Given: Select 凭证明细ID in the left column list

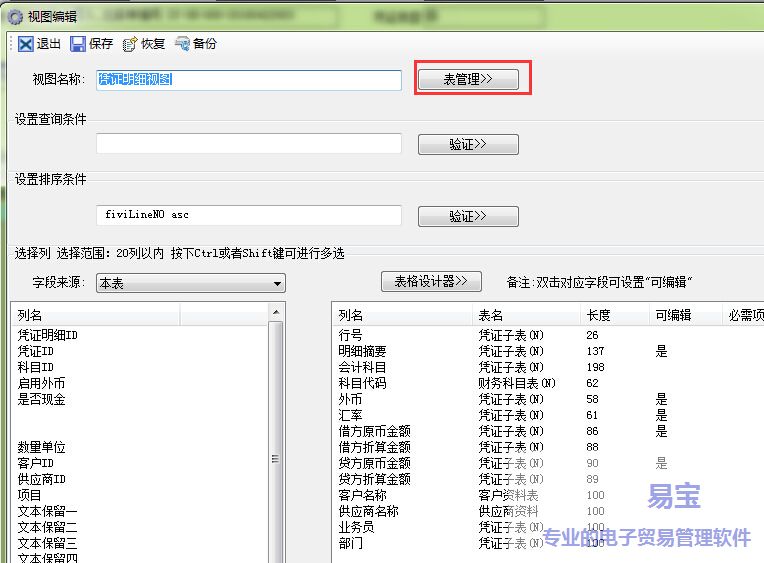Looking at the screenshot, I should point(47,335).
